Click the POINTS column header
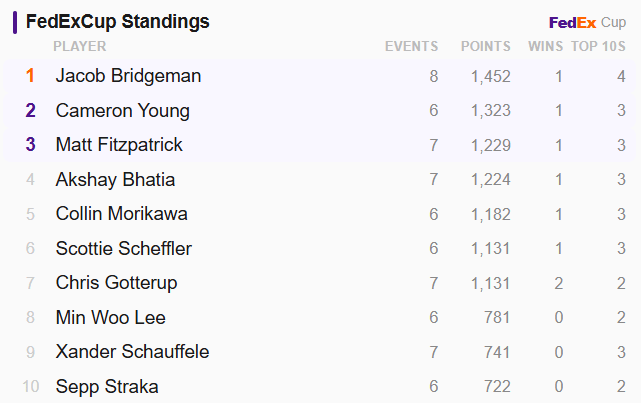Viewport: 641px width, 403px height. tap(486, 46)
